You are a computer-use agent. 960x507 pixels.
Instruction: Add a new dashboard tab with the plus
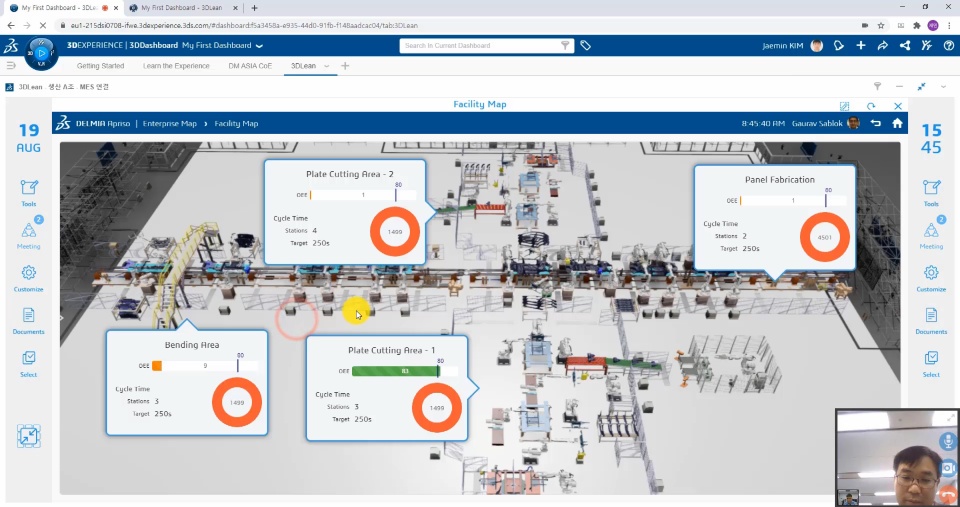pos(345,66)
